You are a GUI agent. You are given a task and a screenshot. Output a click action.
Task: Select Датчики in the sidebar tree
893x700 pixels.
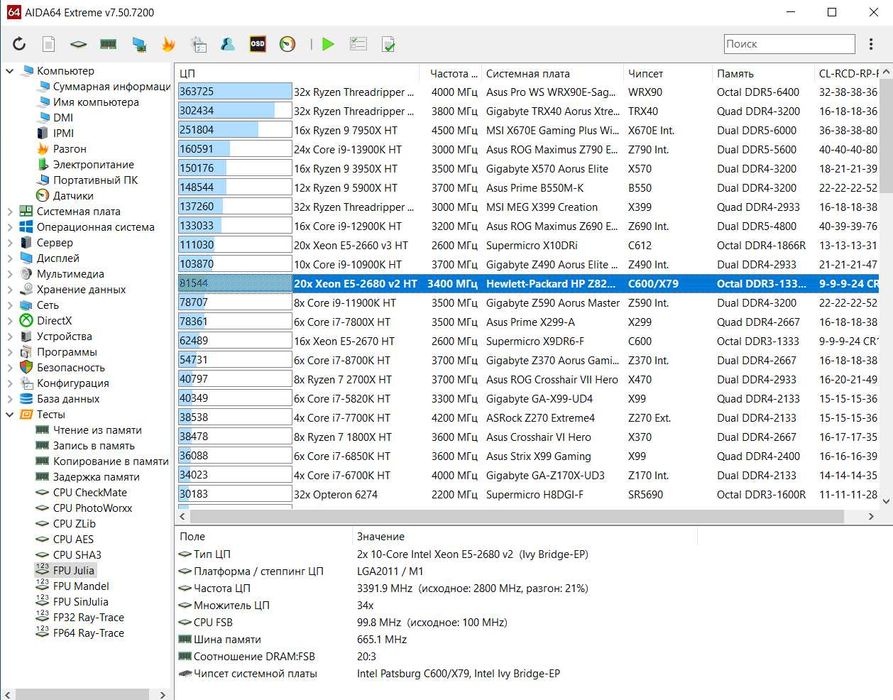coord(73,196)
